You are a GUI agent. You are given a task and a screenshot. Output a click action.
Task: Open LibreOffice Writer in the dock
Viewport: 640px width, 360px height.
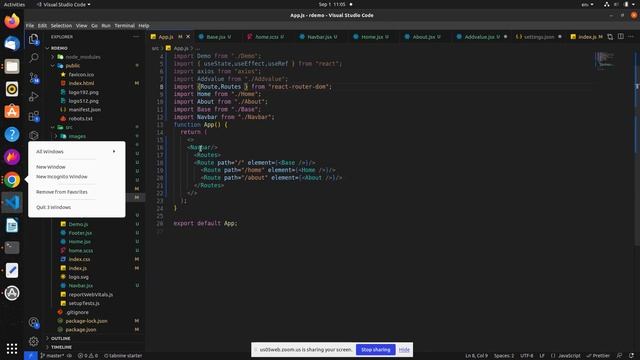click(12, 225)
